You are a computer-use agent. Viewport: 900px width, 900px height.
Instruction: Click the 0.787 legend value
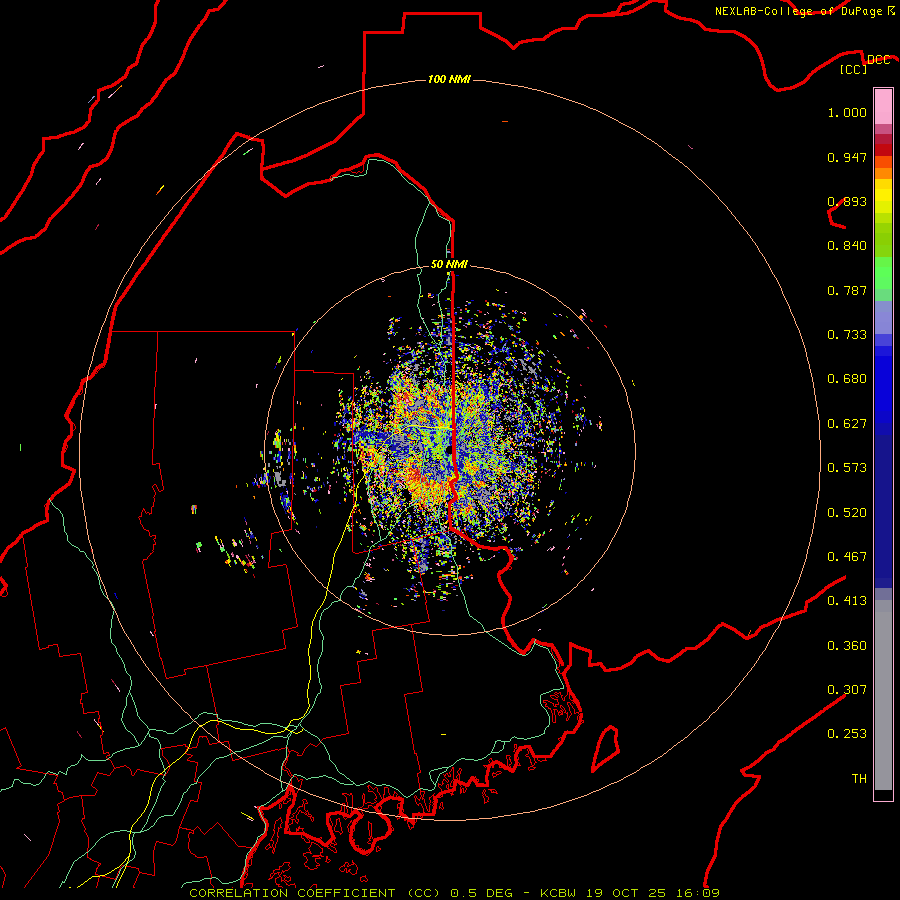pyautogui.click(x=847, y=290)
